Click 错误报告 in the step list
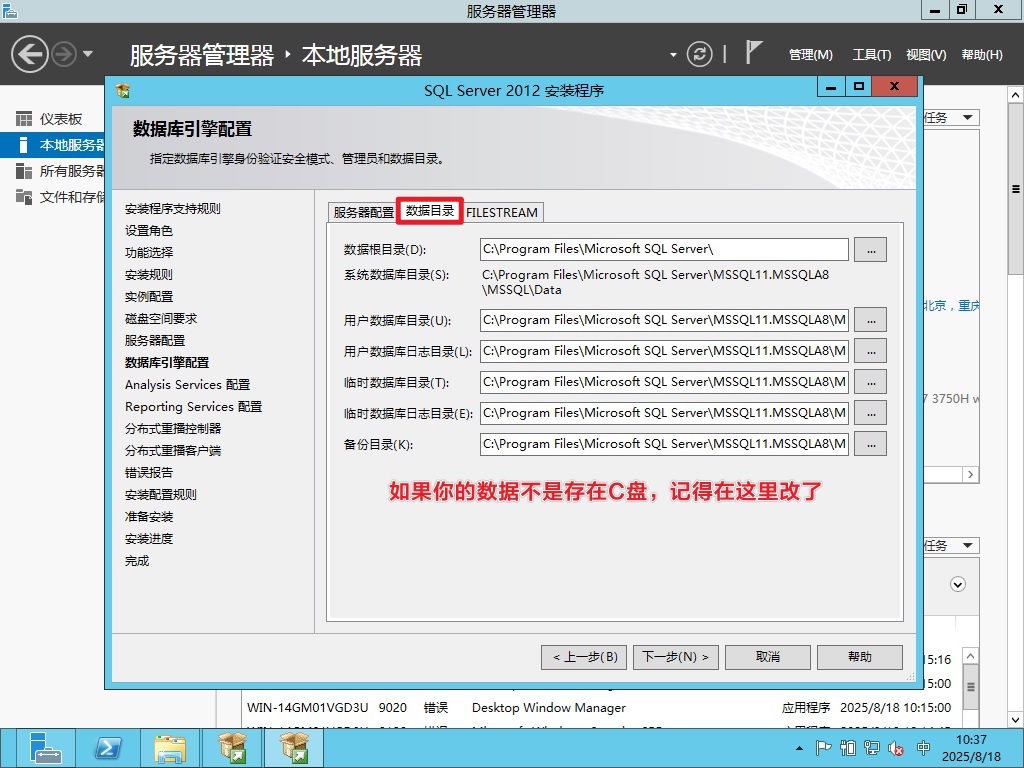Screen dimensions: 1024x768 click(x=149, y=473)
